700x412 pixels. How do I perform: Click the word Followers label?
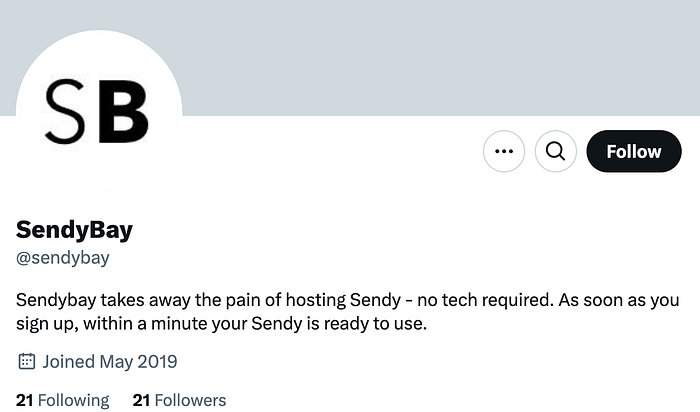[190, 400]
